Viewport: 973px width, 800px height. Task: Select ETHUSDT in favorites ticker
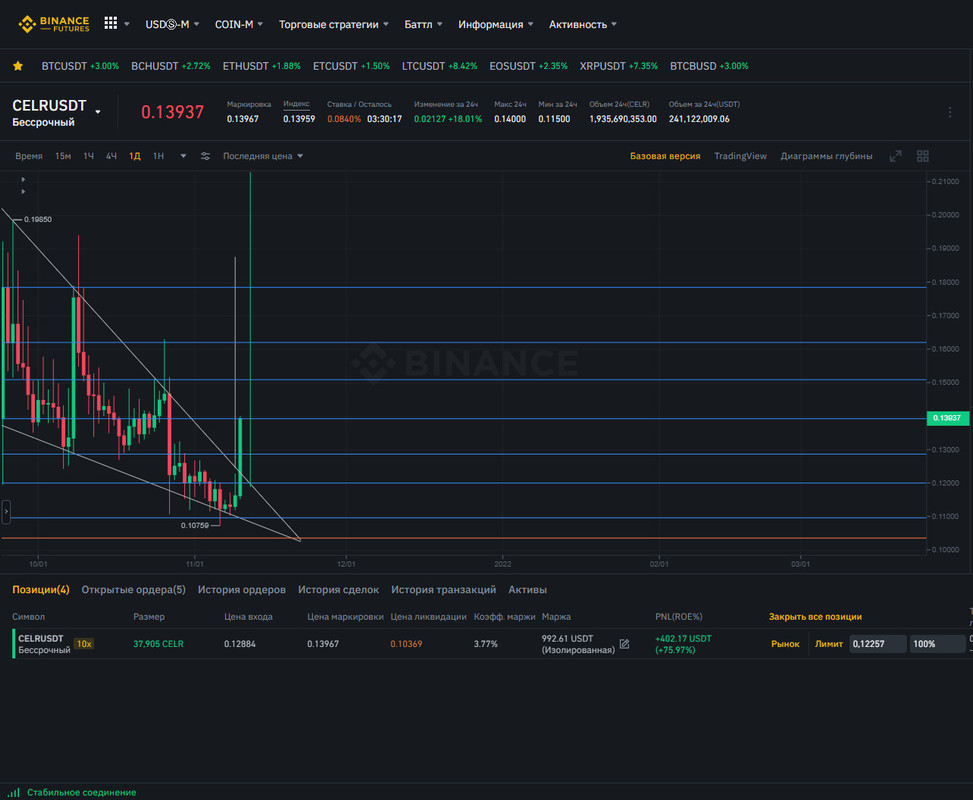[261, 66]
